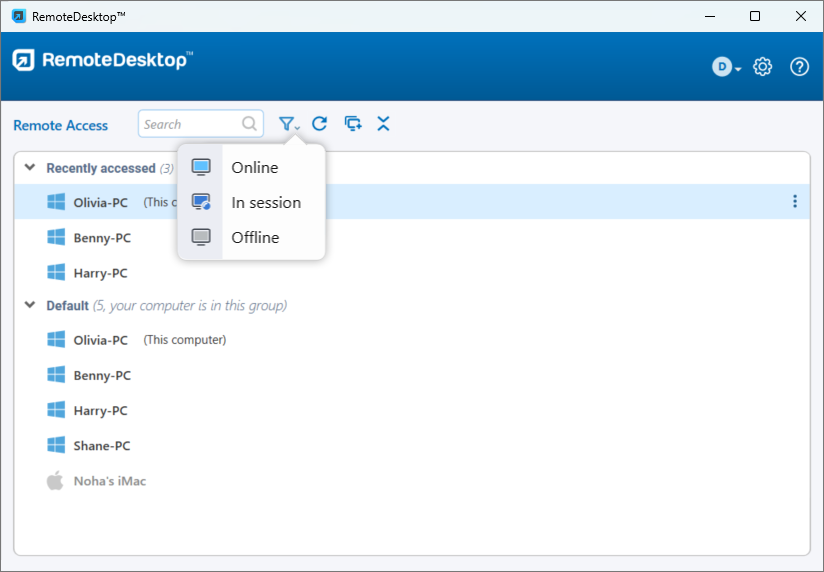Open the settings gear

(x=763, y=67)
